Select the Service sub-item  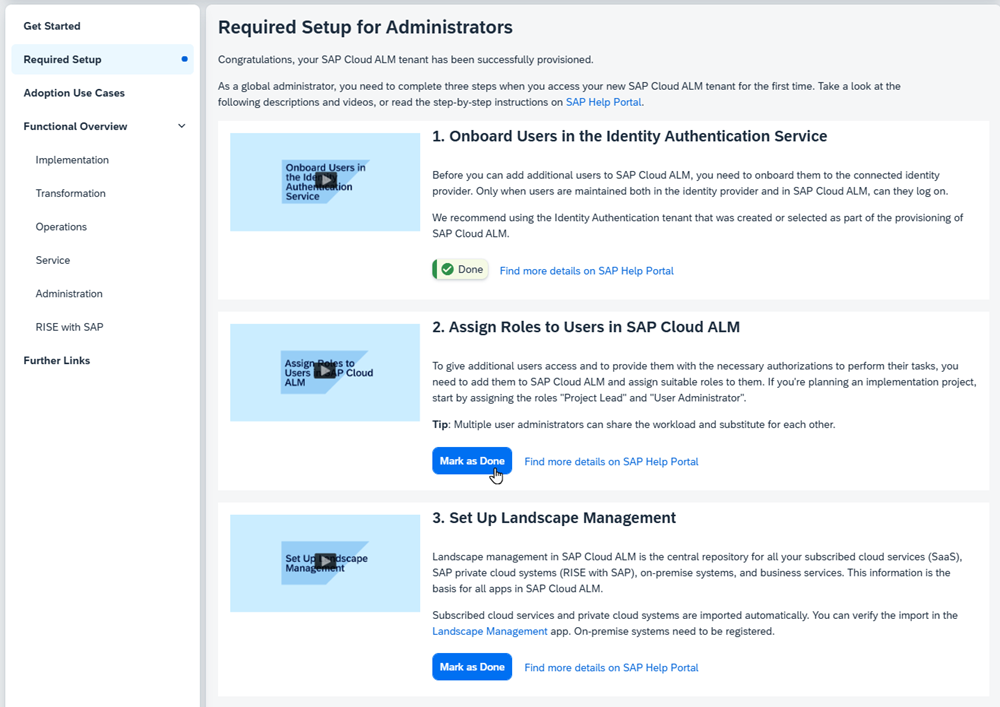click(x=53, y=261)
